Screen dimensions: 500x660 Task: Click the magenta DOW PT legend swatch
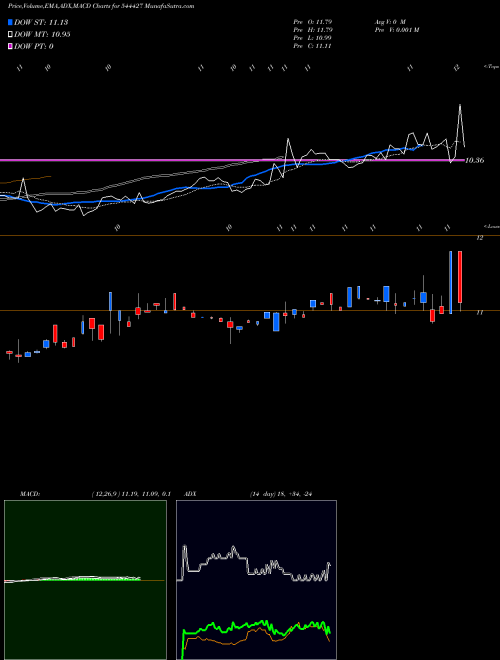point(10,46)
